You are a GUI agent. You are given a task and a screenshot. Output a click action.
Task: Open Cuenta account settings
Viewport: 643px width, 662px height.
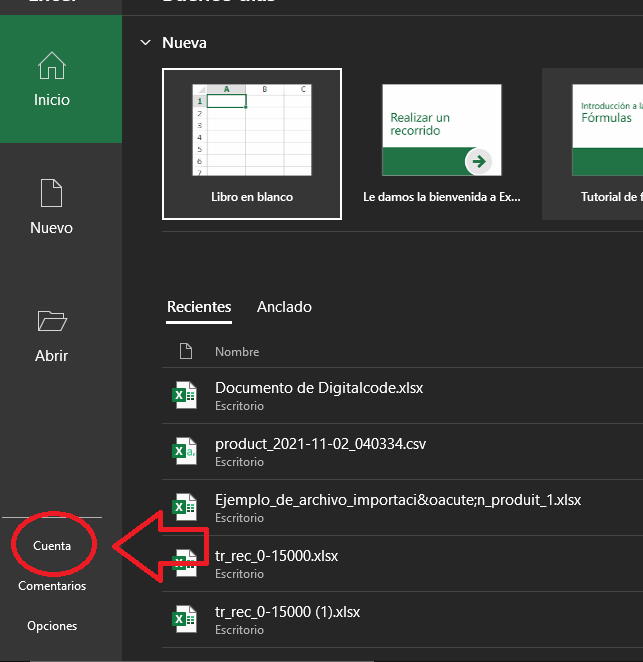pos(52,546)
